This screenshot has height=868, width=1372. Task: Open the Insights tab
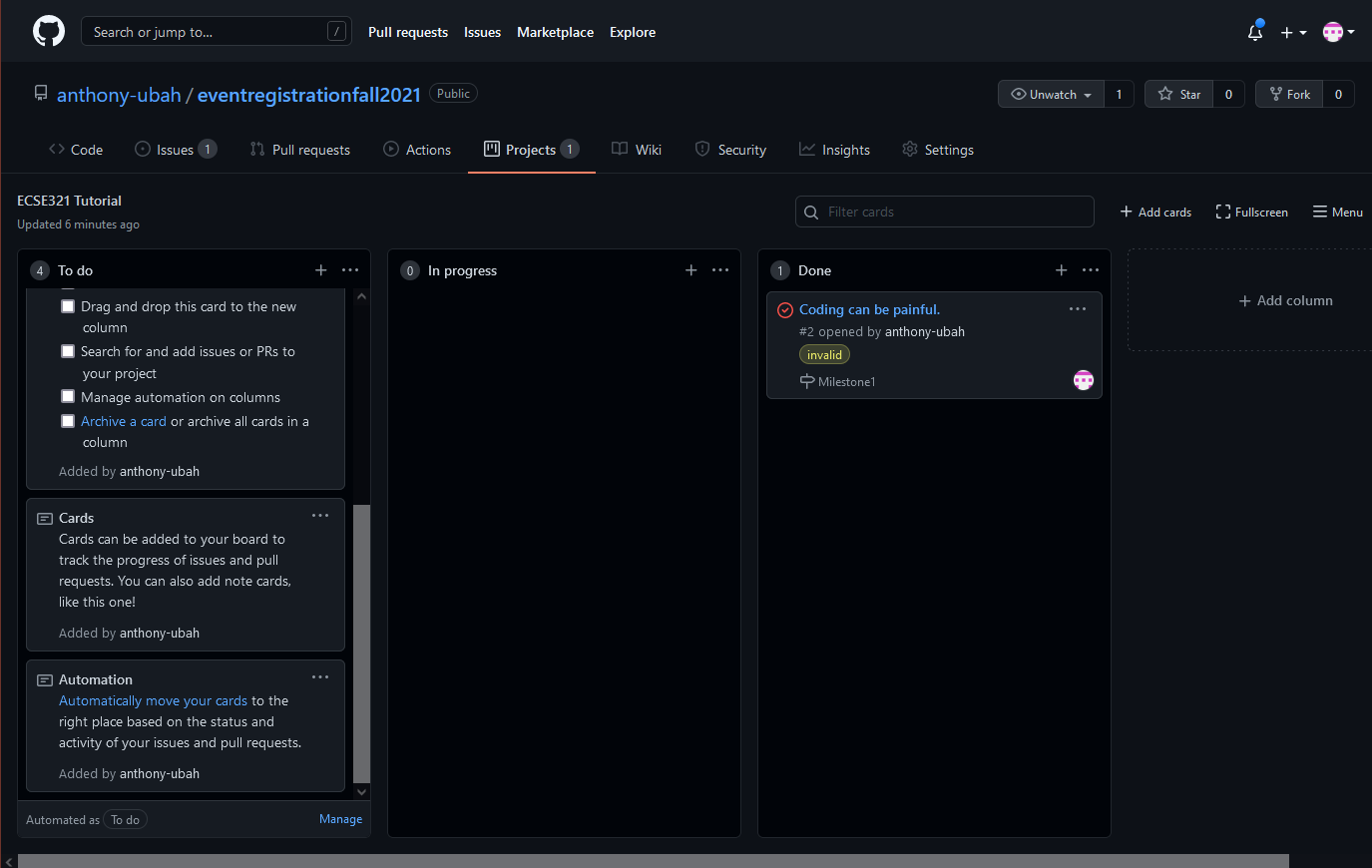834,150
